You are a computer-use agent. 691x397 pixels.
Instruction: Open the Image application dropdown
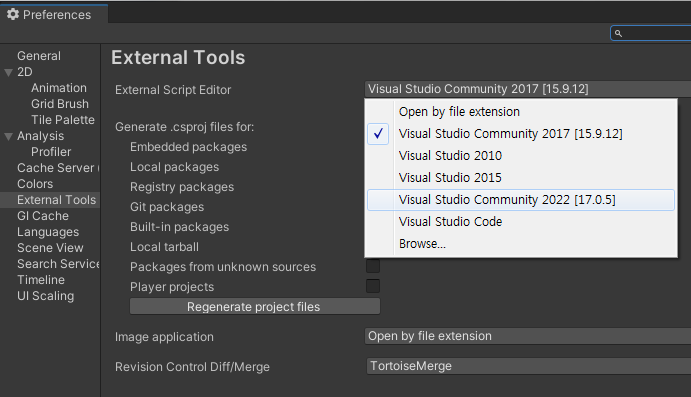click(528, 336)
